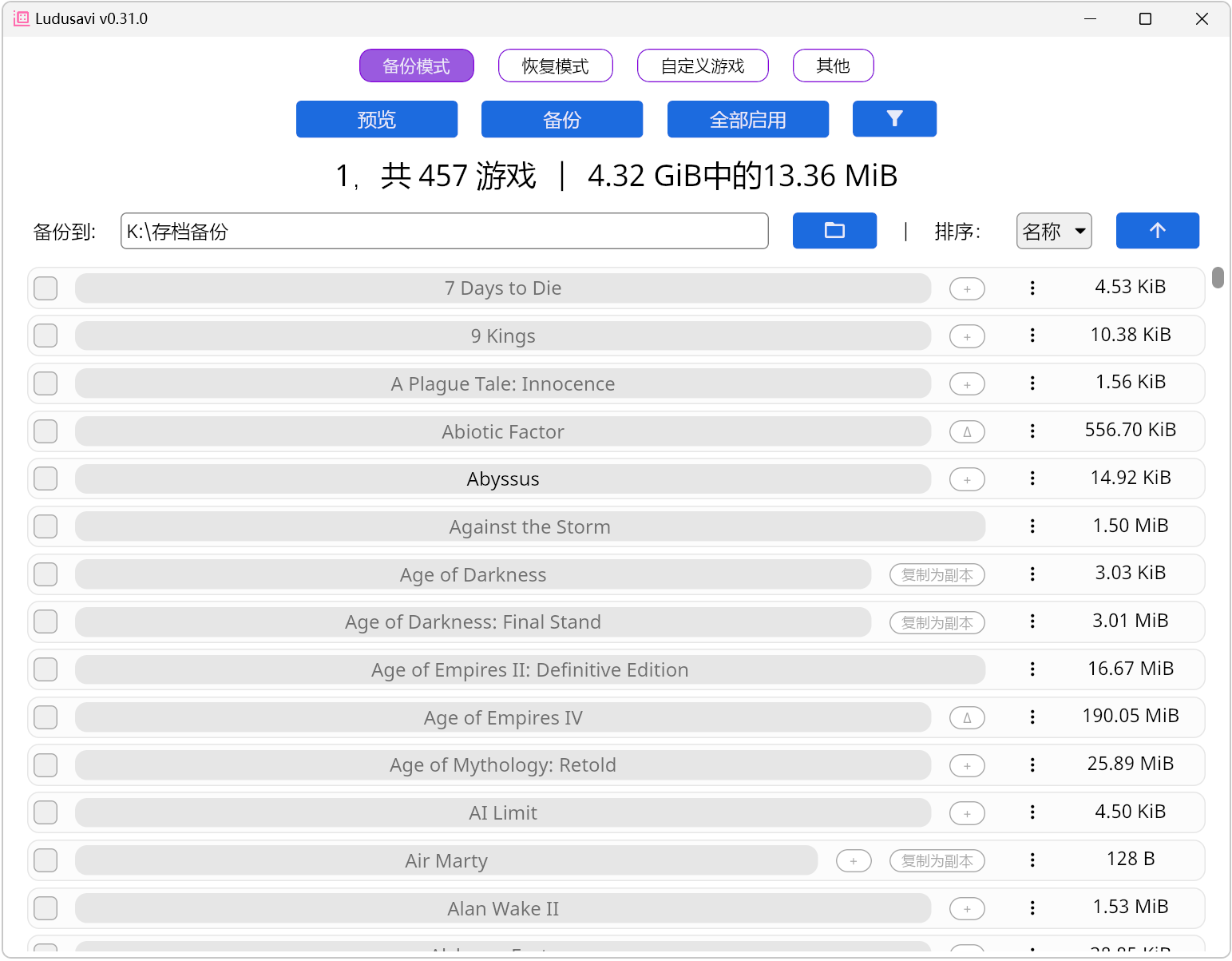Click plus badge for Age of Mythology: Retold
This screenshot has height=961, width=1232.
[967, 766]
